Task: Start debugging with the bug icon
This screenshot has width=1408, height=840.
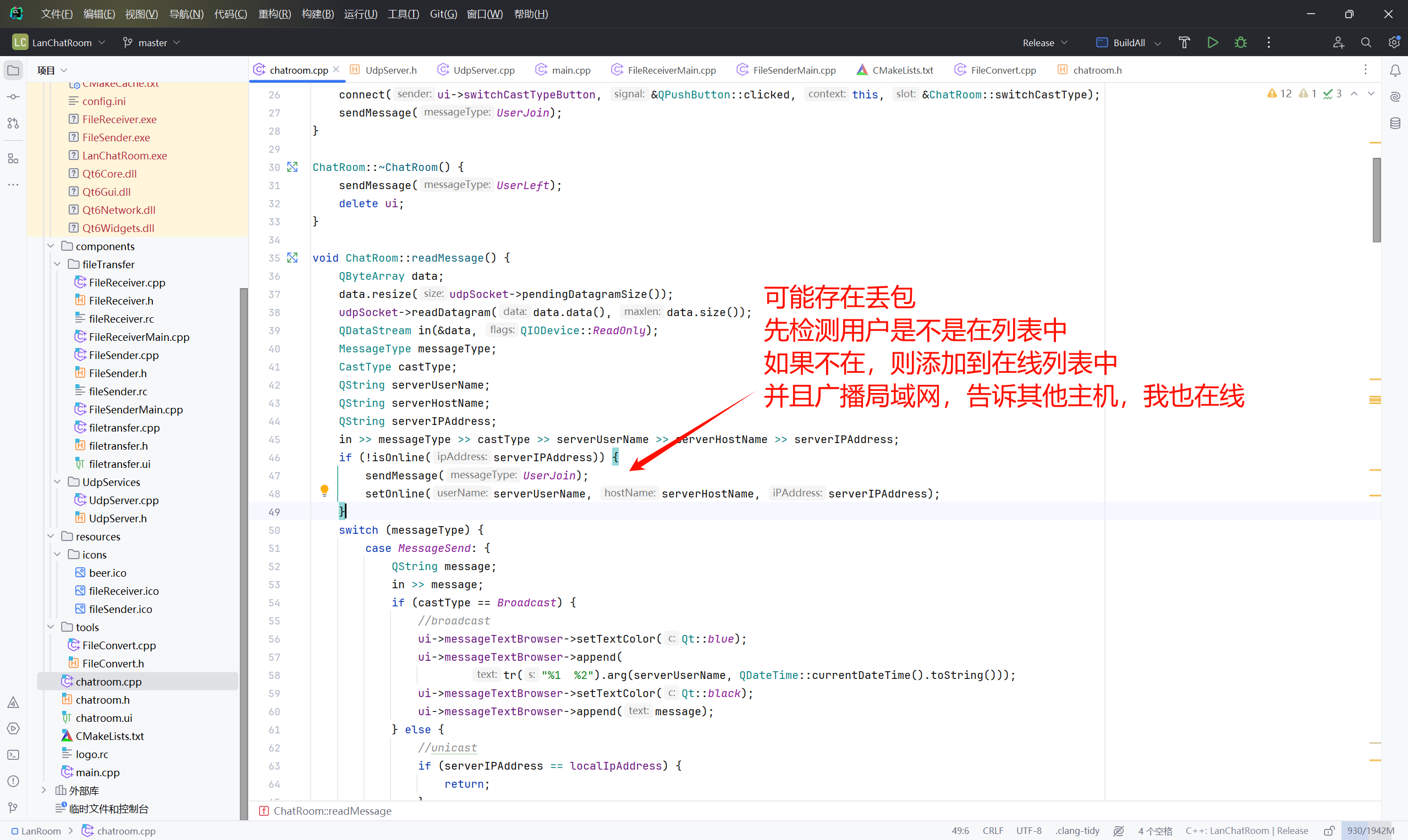Action: (x=1240, y=42)
